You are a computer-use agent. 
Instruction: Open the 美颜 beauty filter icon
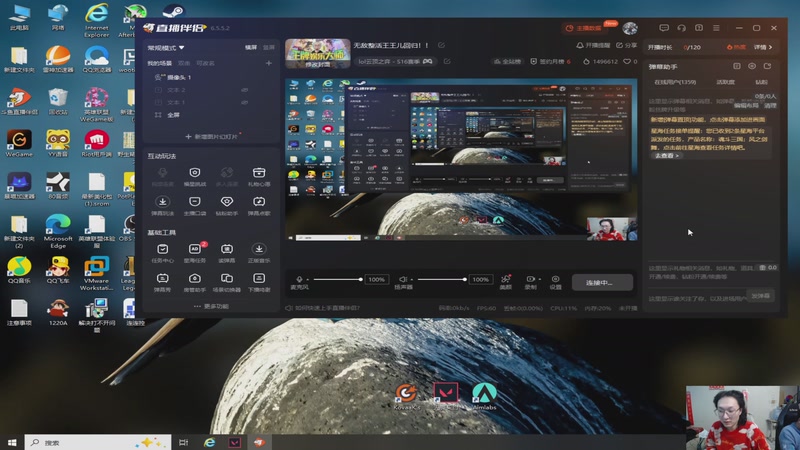(506, 282)
